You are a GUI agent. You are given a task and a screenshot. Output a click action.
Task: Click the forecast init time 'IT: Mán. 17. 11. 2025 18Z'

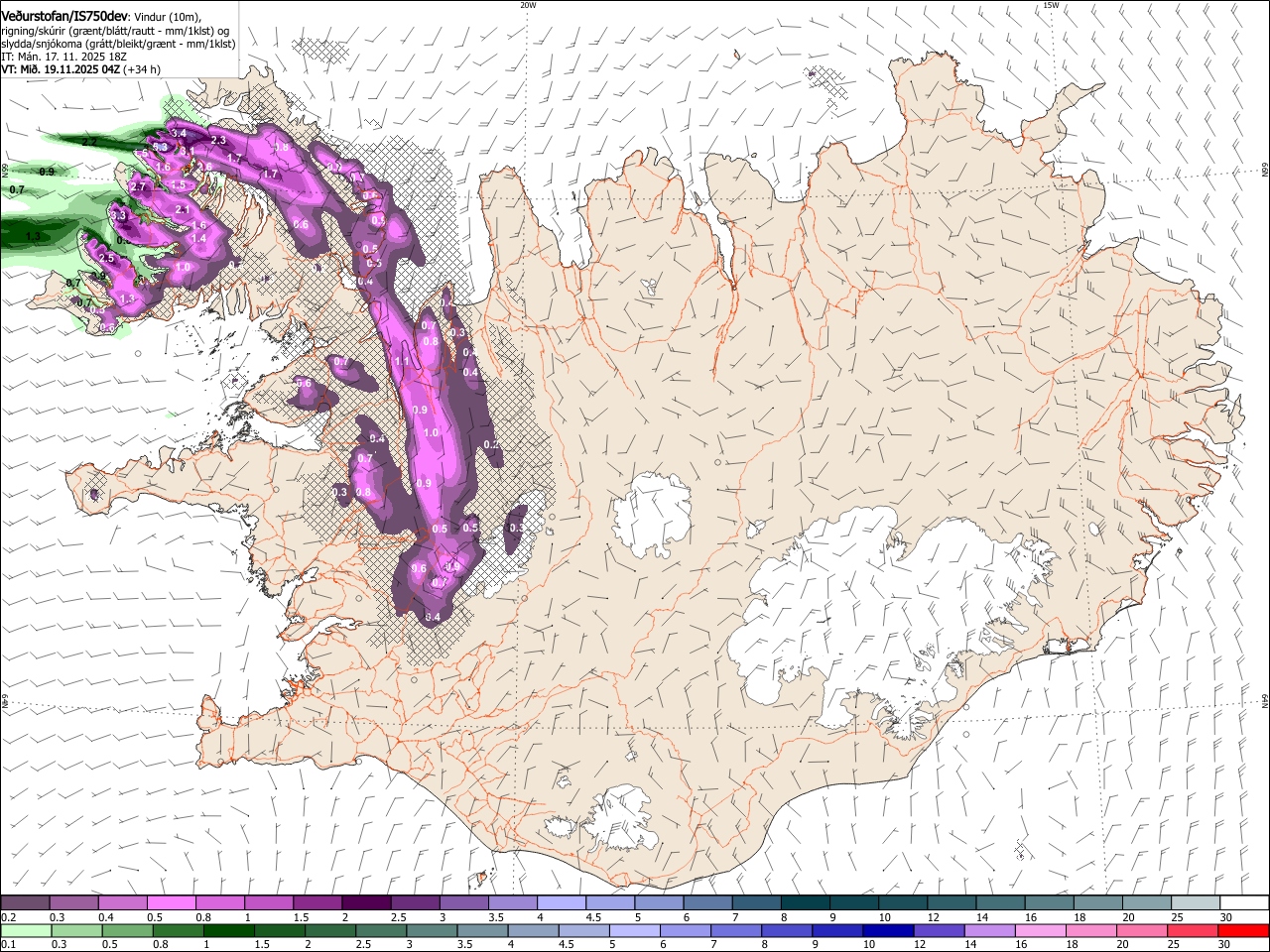63,57
